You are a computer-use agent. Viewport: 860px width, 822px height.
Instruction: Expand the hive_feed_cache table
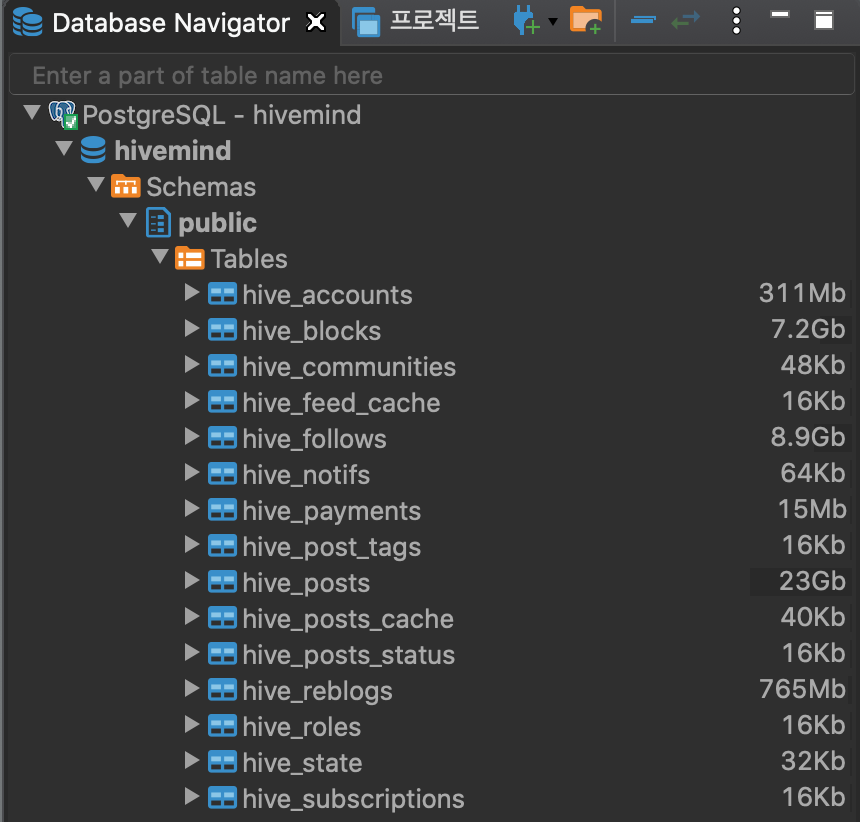(191, 400)
